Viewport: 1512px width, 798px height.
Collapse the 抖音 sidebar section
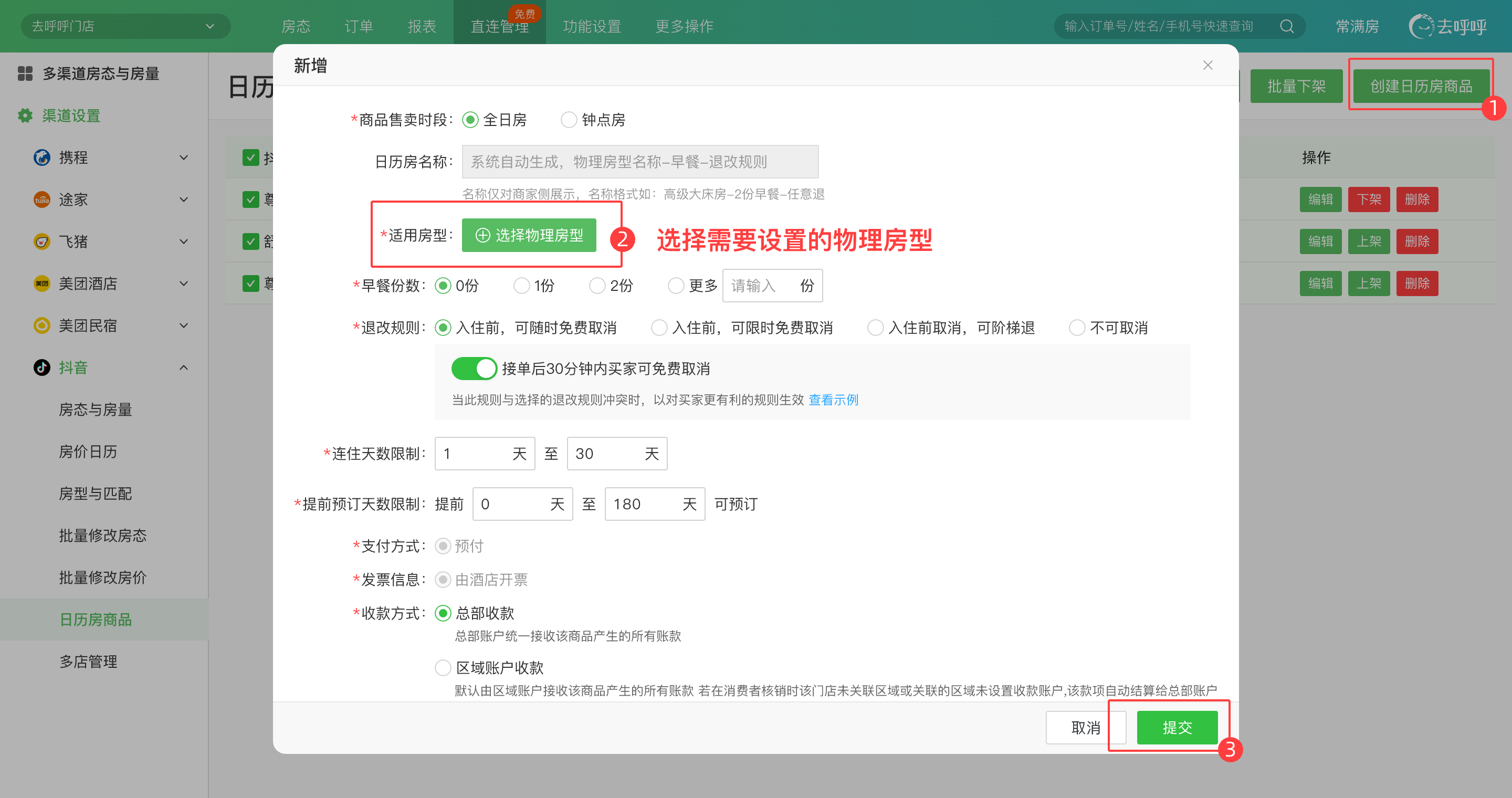[183, 367]
